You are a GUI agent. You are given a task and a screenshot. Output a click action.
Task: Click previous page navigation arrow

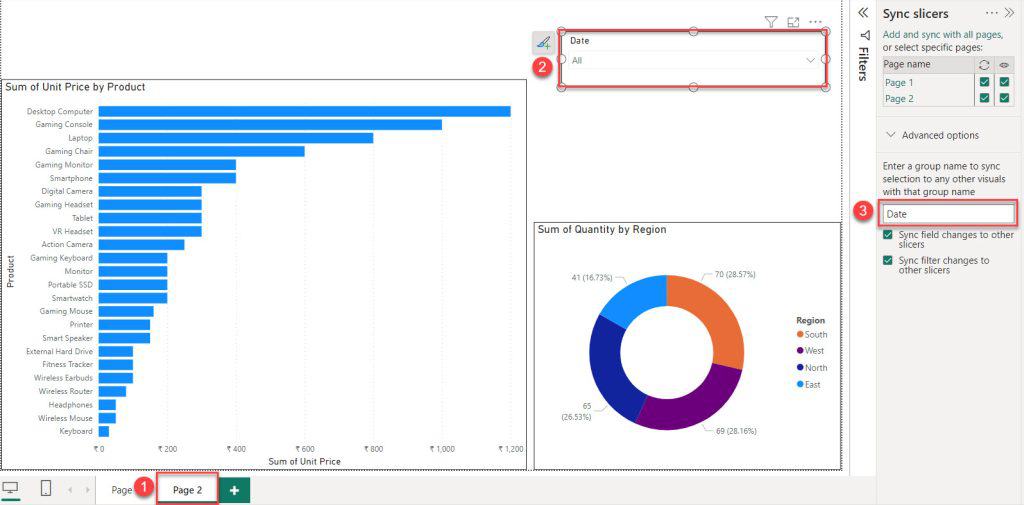pos(71,489)
